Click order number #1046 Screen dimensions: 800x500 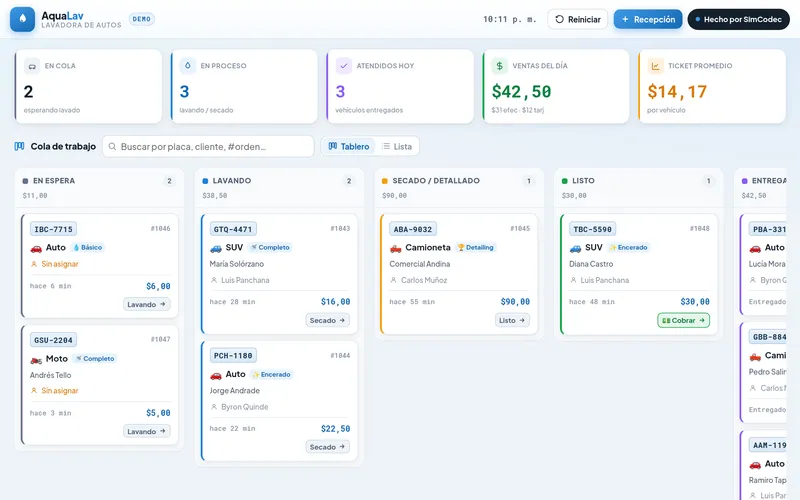[x=160, y=229]
